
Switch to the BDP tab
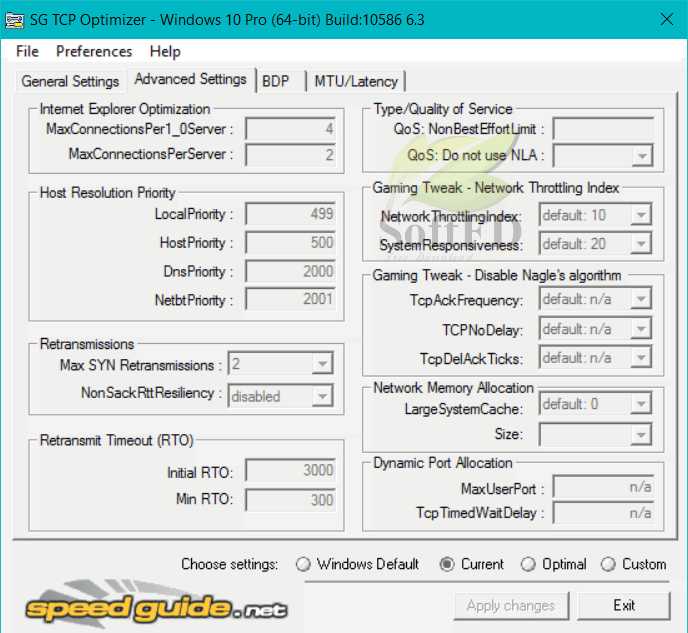280,81
